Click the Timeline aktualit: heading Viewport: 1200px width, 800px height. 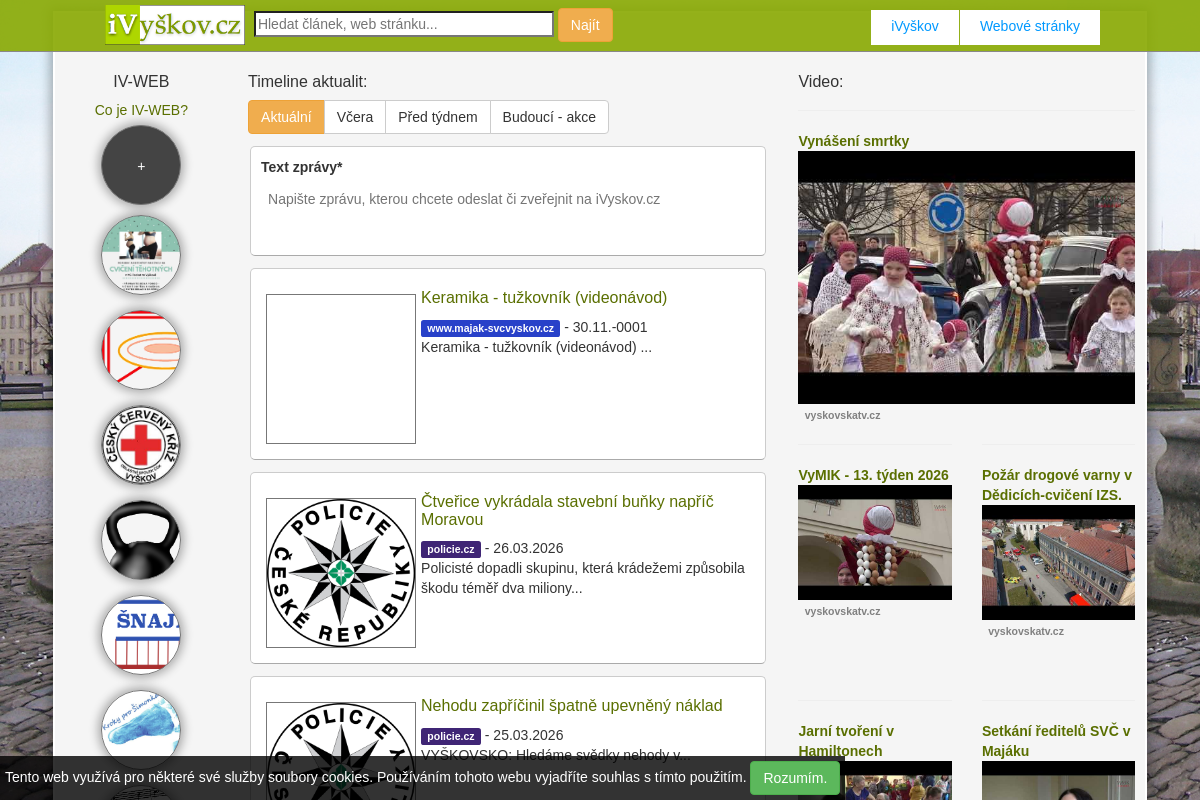[307, 82]
